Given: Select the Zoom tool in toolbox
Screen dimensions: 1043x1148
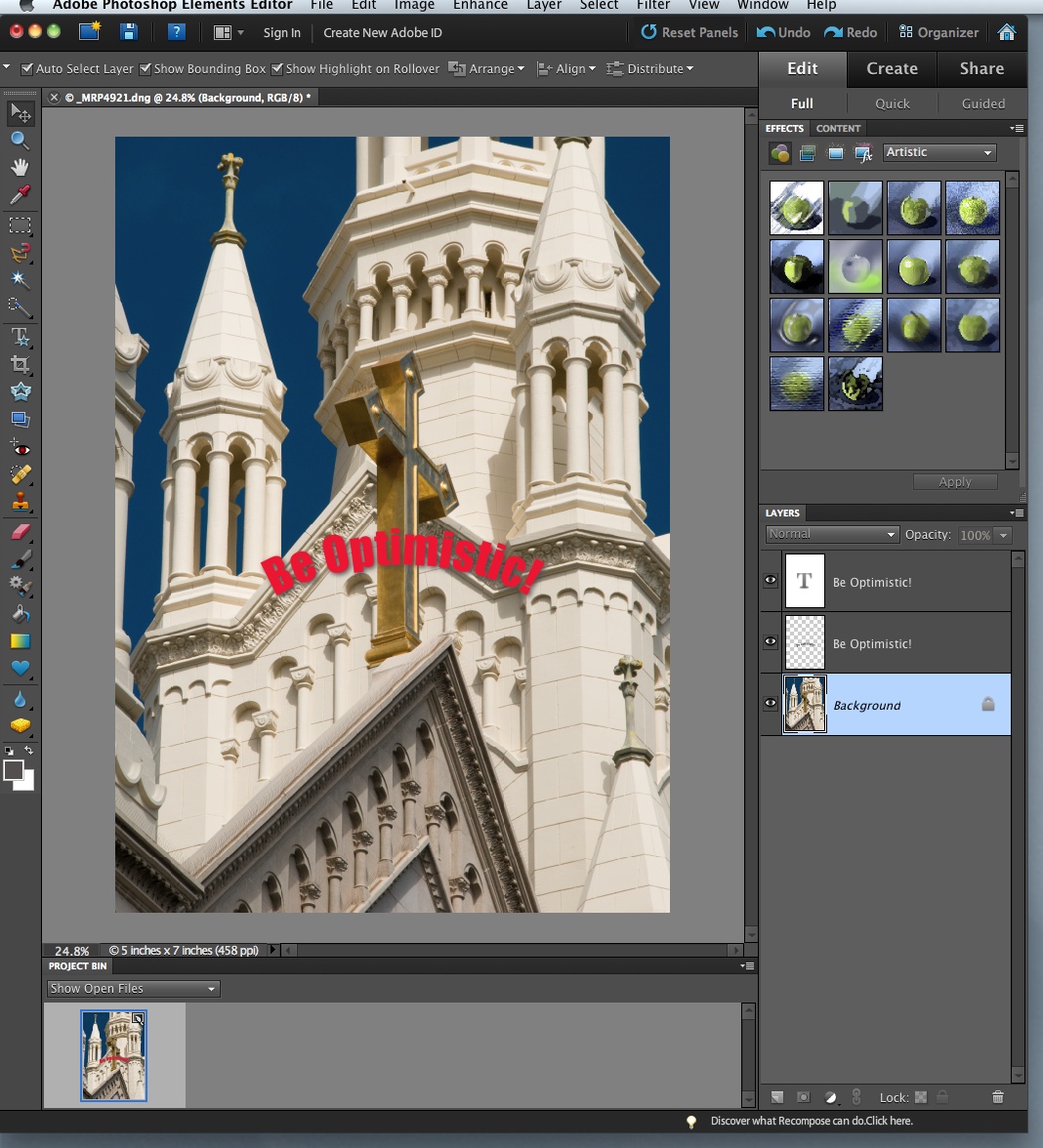Looking at the screenshot, I should 20,141.
